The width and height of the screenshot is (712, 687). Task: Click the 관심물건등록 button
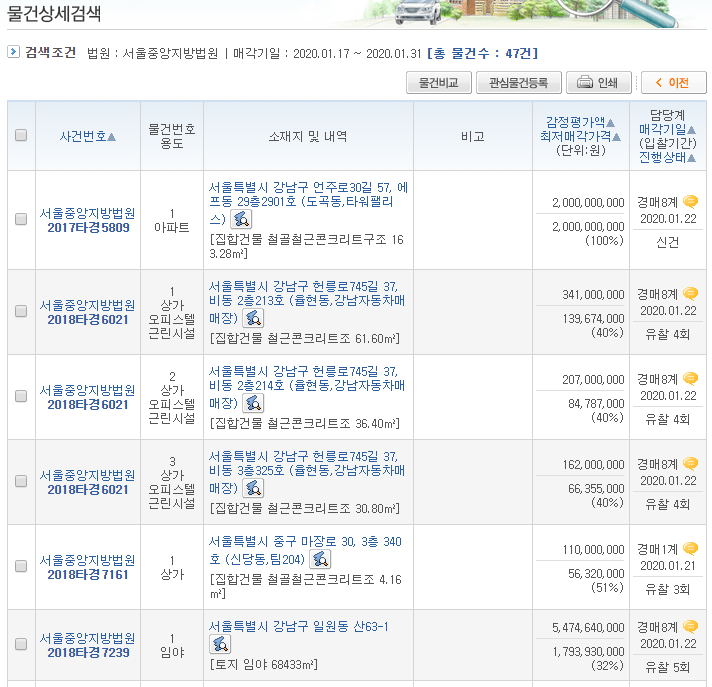pos(519,83)
